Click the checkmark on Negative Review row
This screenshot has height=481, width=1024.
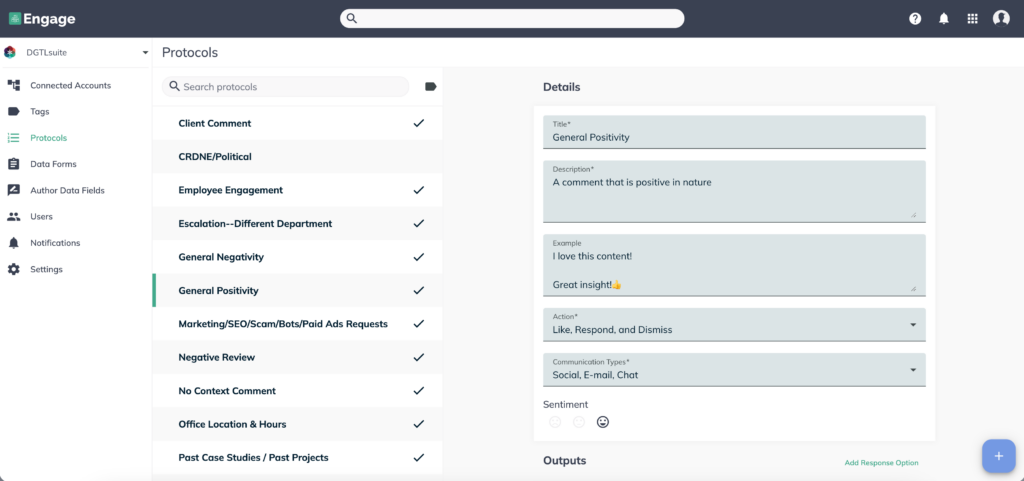tap(419, 357)
